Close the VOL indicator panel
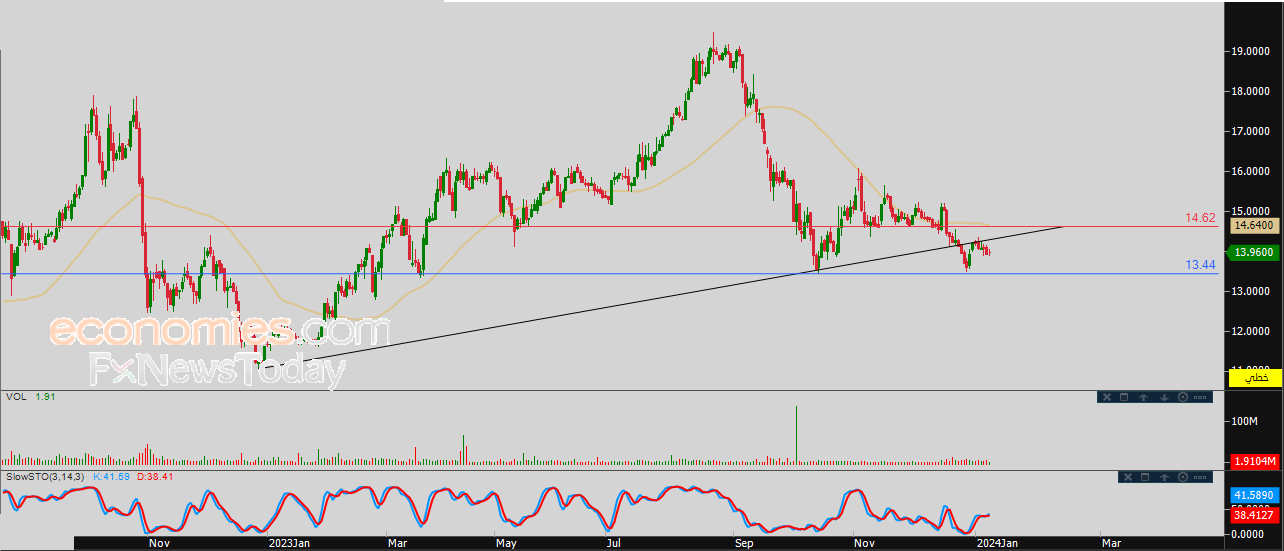 tap(1107, 397)
